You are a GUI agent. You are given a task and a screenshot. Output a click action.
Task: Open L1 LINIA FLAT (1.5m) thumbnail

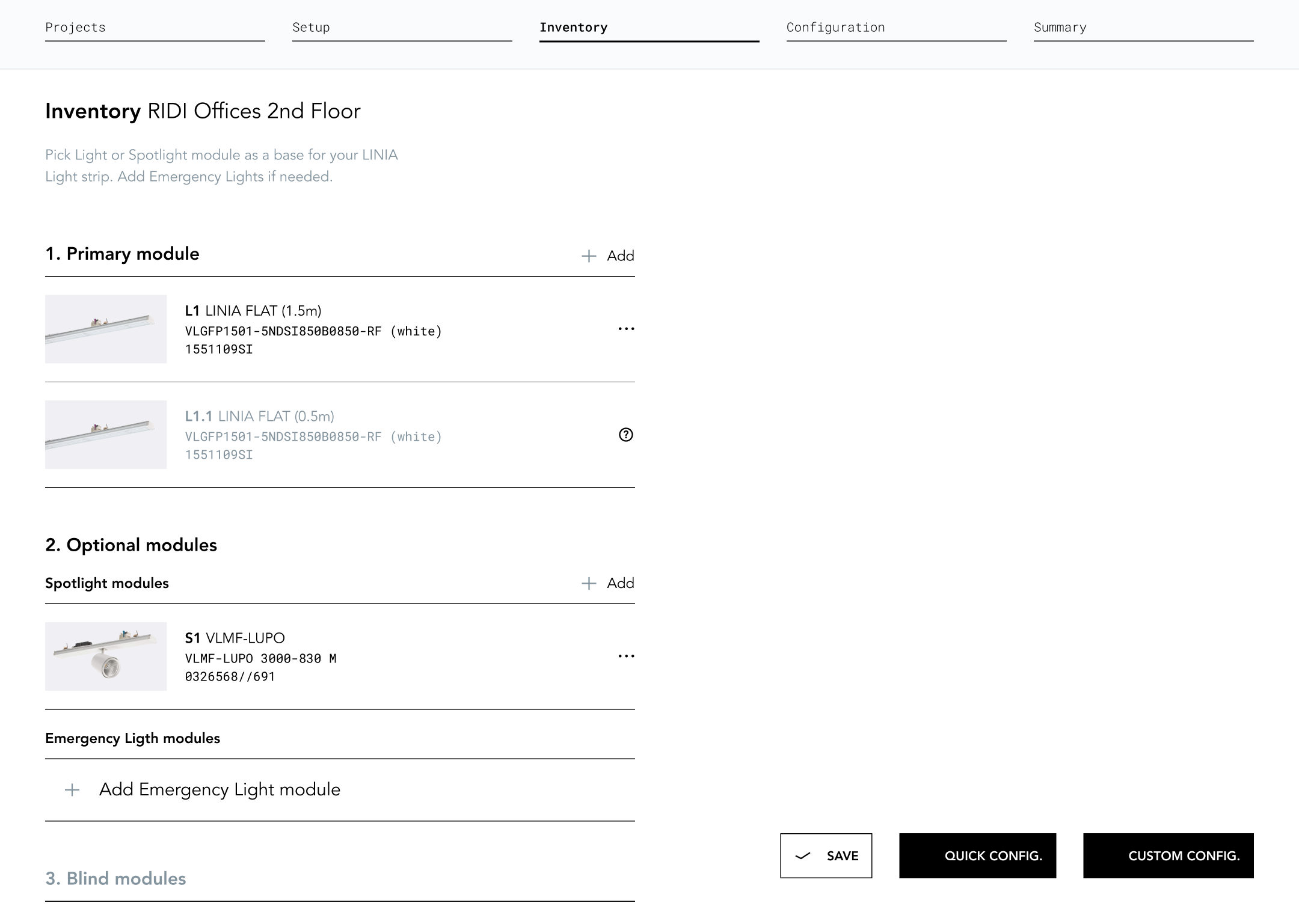point(106,329)
